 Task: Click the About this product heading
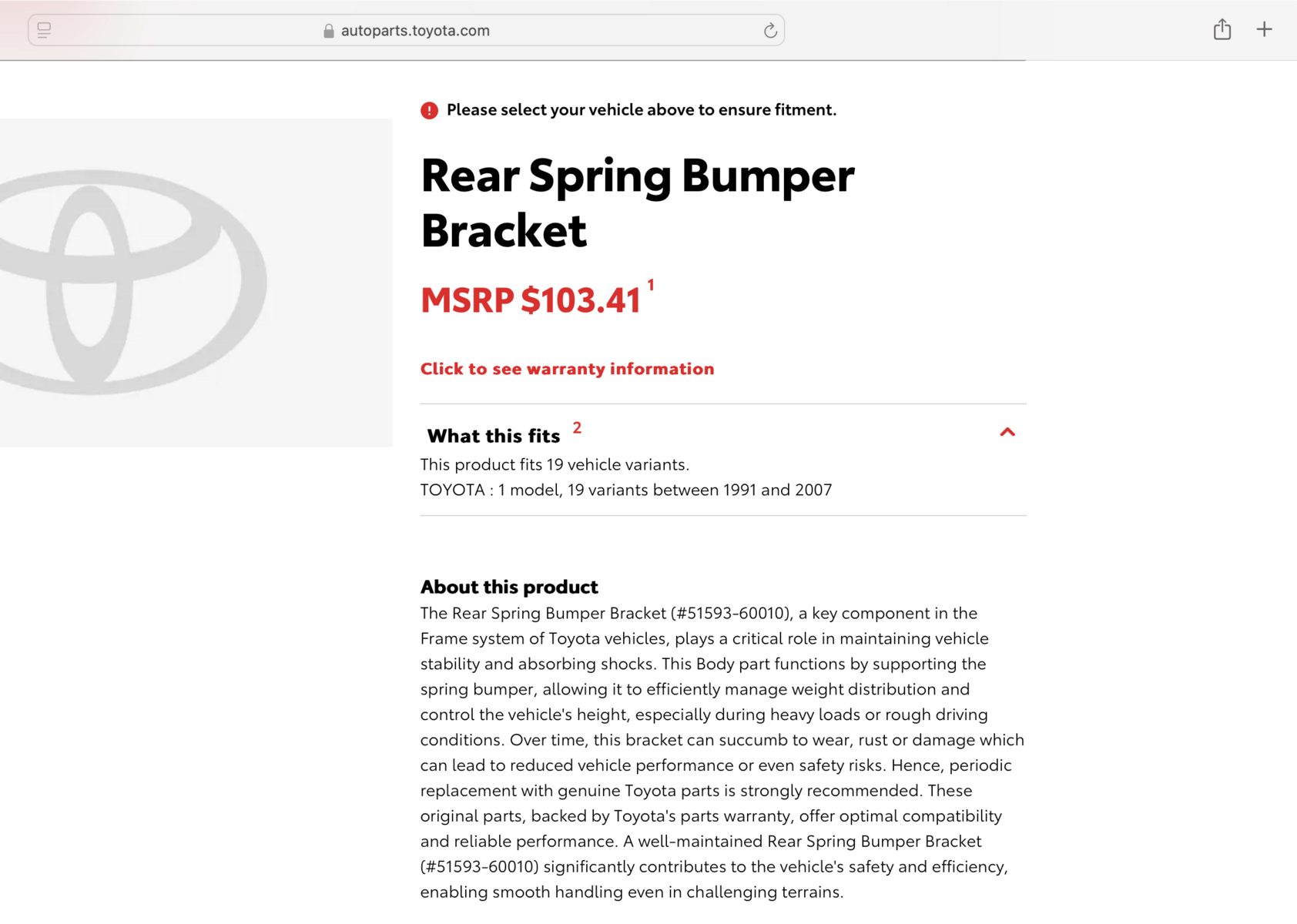pos(509,587)
